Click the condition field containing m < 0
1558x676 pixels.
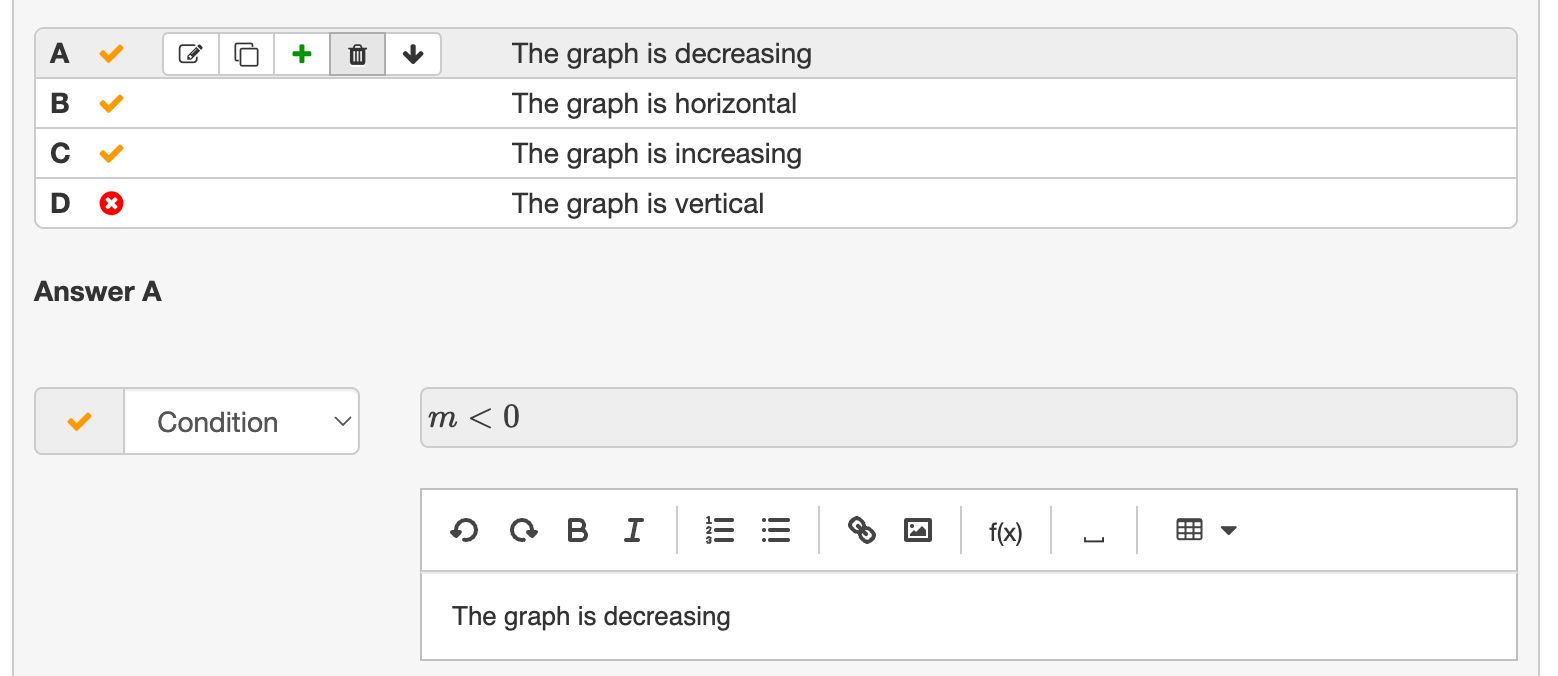point(968,418)
